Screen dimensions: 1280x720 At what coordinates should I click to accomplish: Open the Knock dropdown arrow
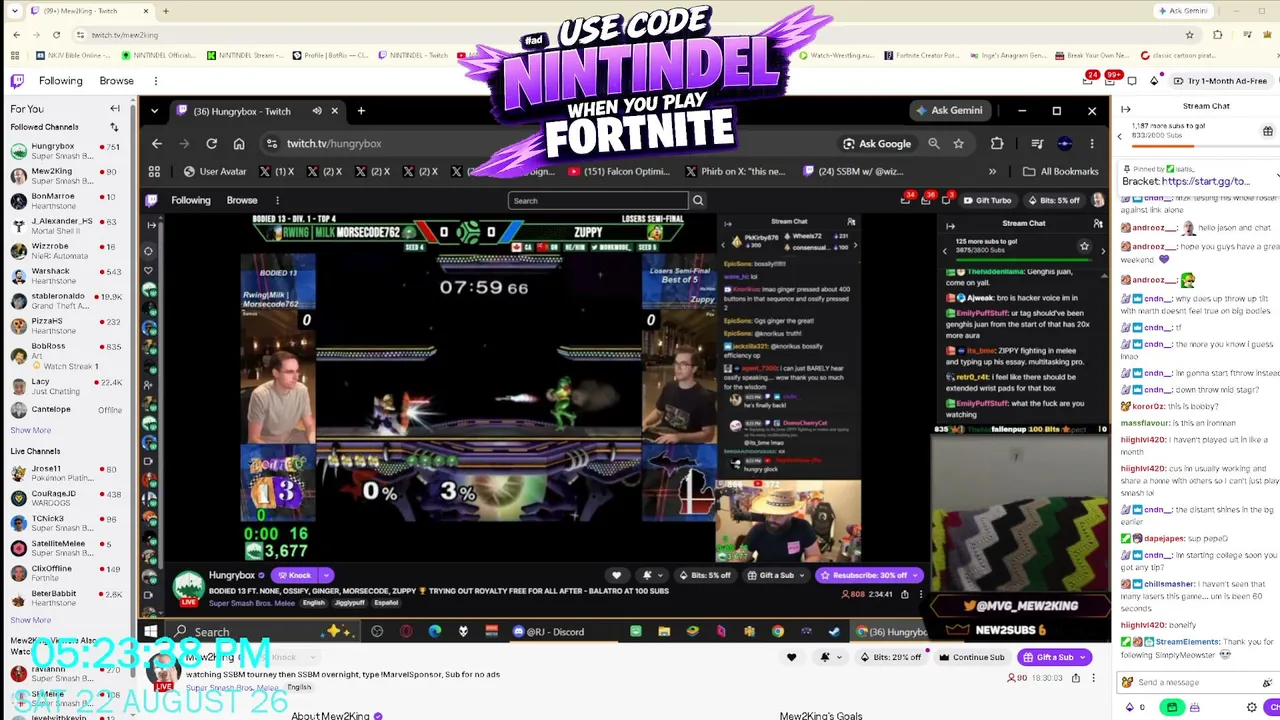pos(326,575)
